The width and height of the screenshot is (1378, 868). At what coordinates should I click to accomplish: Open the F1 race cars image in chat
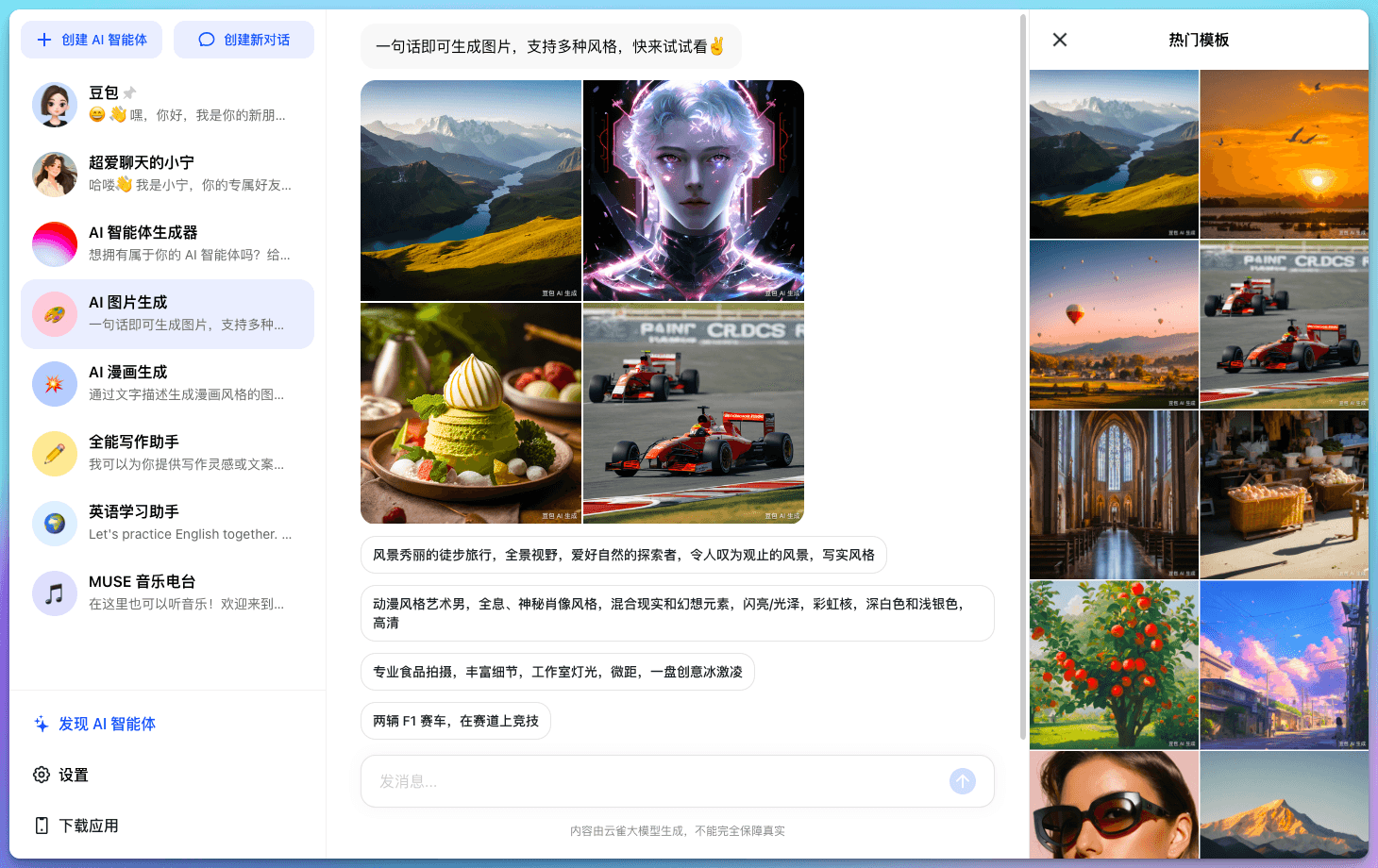[694, 413]
